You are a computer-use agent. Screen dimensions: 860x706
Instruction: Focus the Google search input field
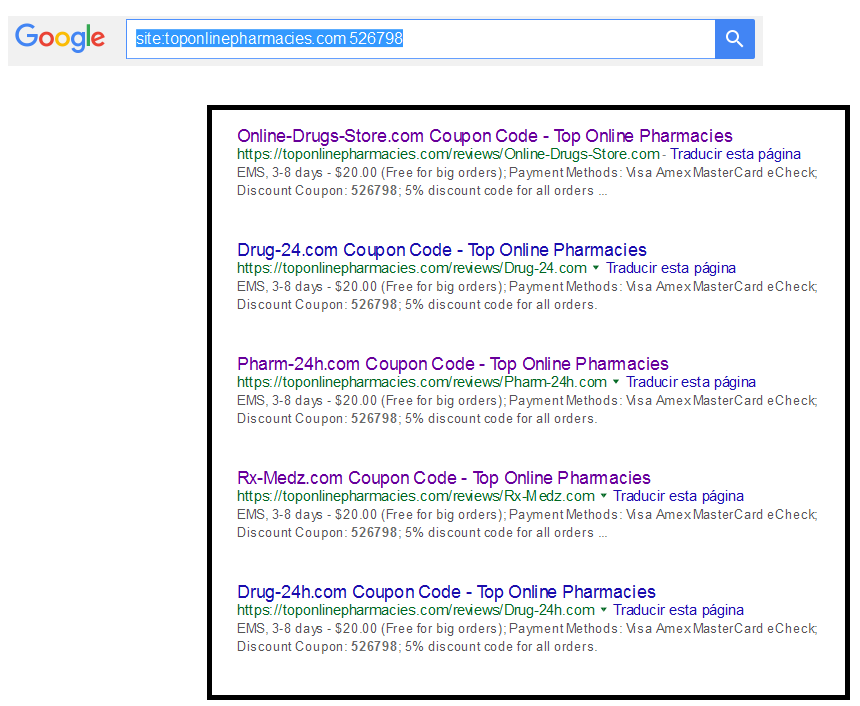tap(421, 39)
